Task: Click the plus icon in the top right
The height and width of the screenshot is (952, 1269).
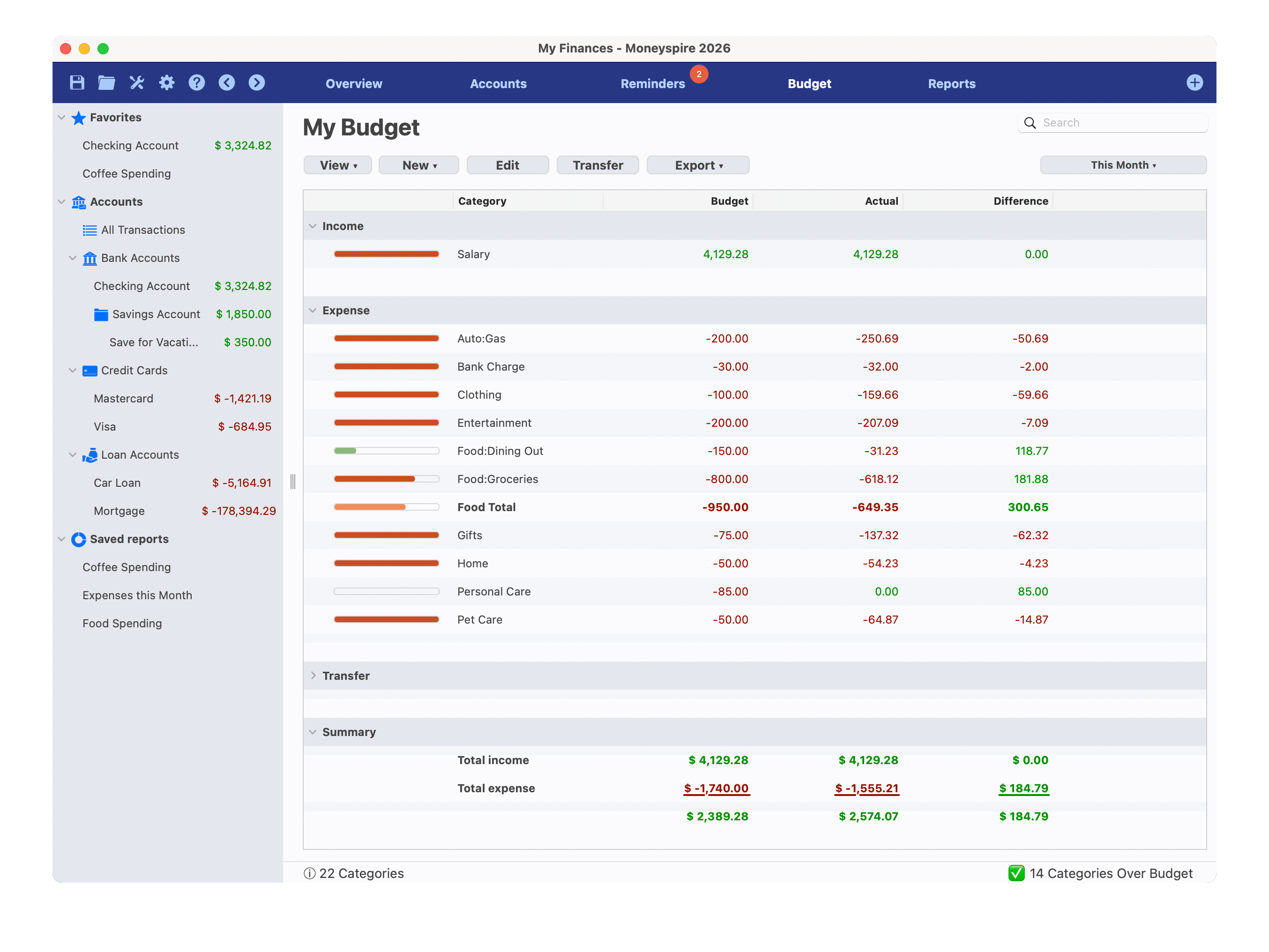Action: point(1194,82)
